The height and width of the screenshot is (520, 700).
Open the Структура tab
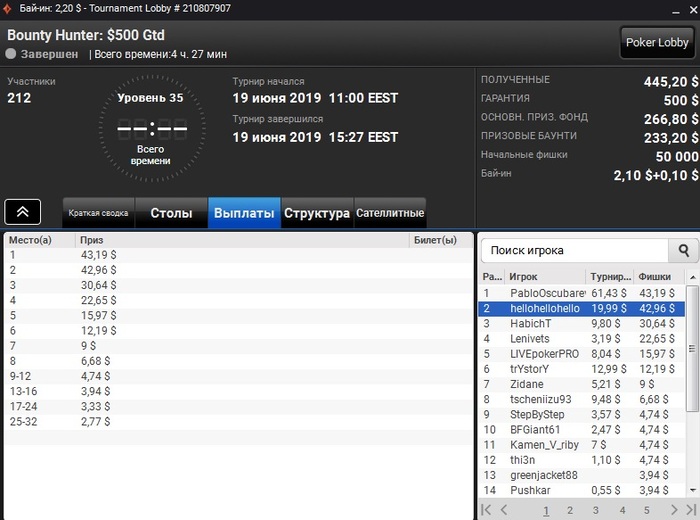[x=317, y=213]
